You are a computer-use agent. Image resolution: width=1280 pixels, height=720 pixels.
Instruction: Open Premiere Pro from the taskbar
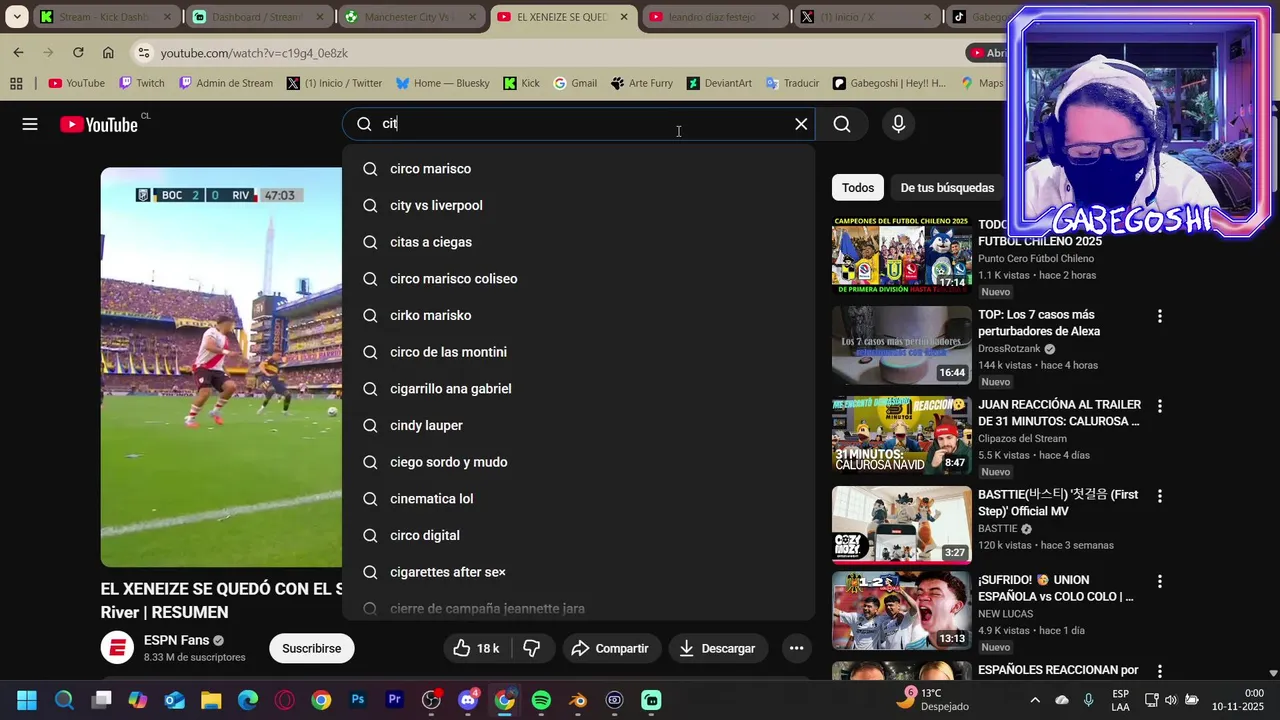[394, 700]
